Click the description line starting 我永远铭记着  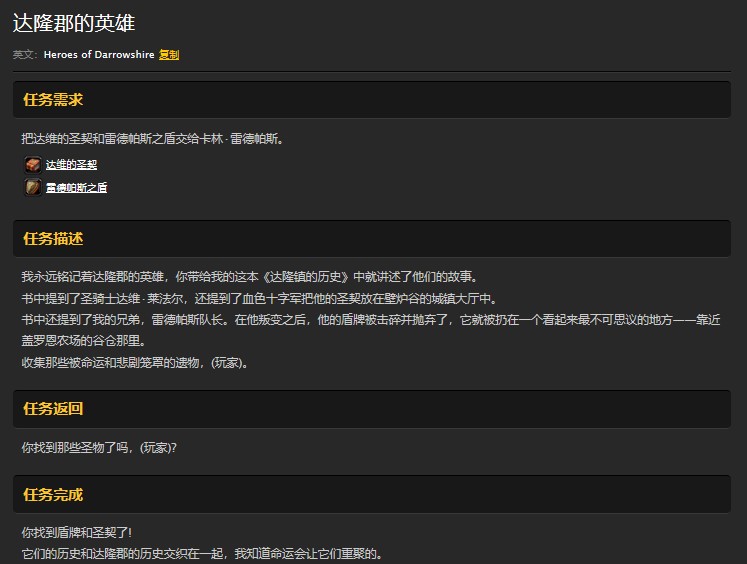[248, 277]
